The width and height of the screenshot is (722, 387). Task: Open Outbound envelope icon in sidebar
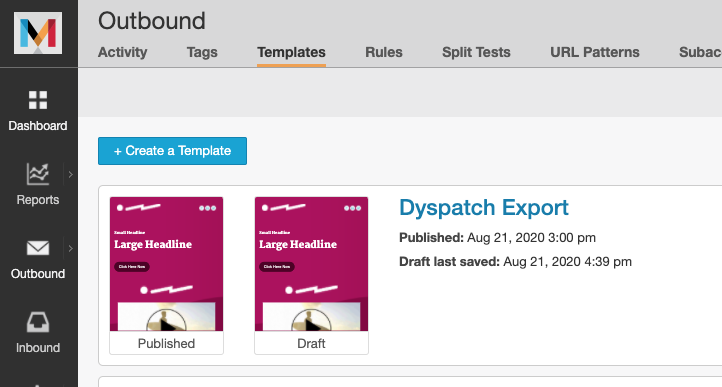38,248
